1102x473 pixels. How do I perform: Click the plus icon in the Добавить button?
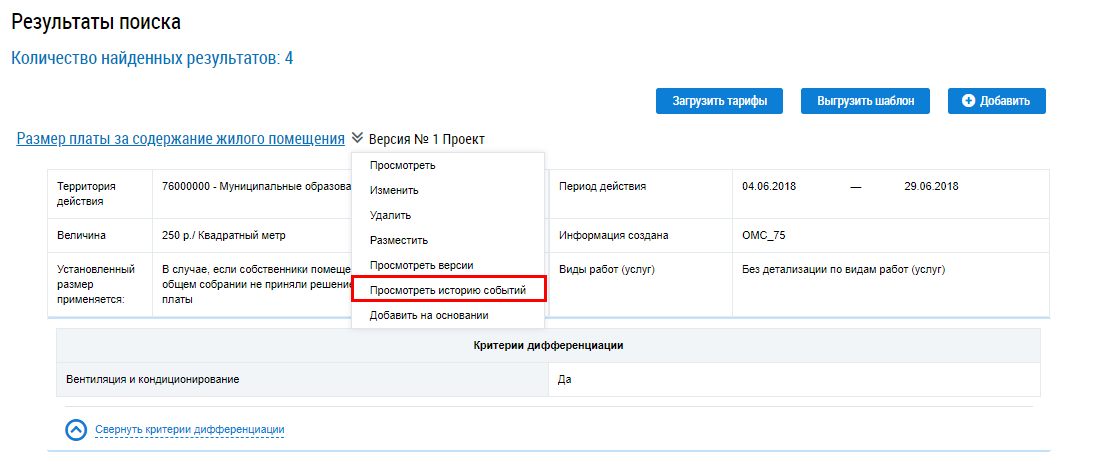pos(968,101)
